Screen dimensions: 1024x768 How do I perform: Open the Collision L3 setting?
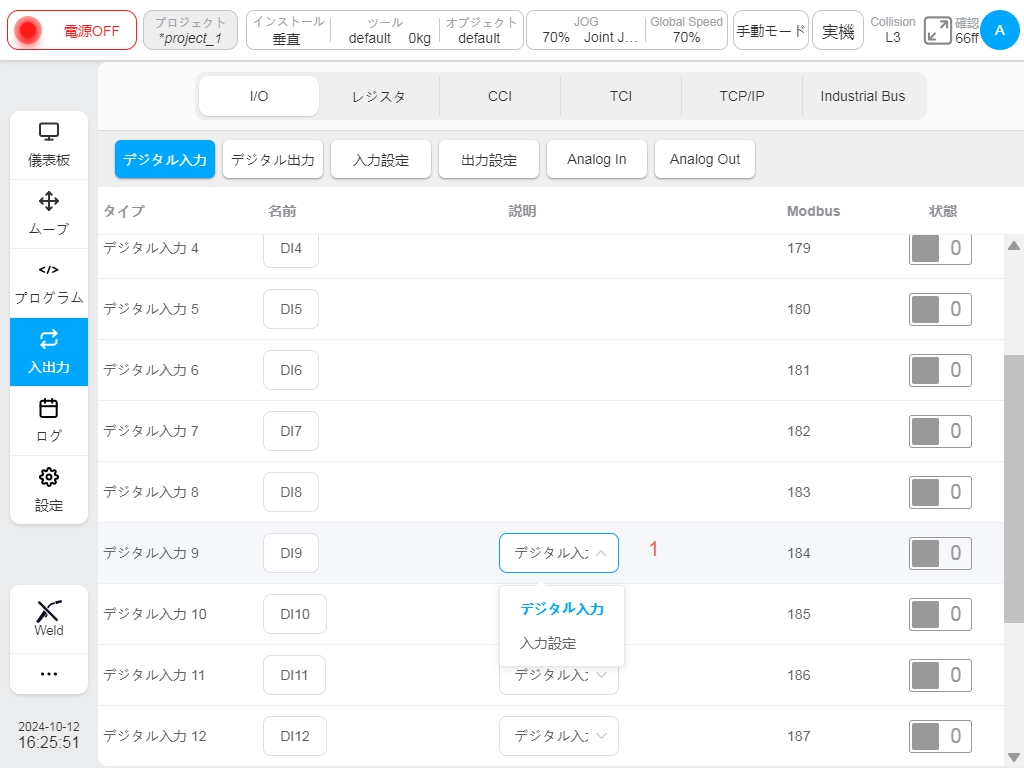(x=893, y=30)
